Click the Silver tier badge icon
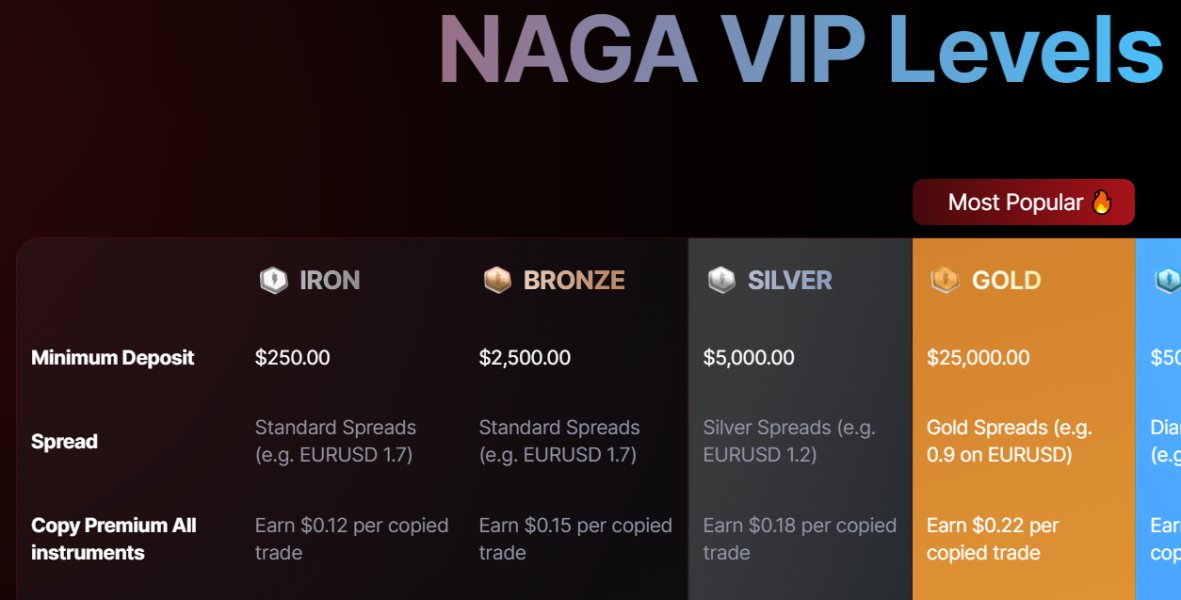Image resolution: width=1181 pixels, height=600 pixels. pyautogui.click(x=721, y=280)
